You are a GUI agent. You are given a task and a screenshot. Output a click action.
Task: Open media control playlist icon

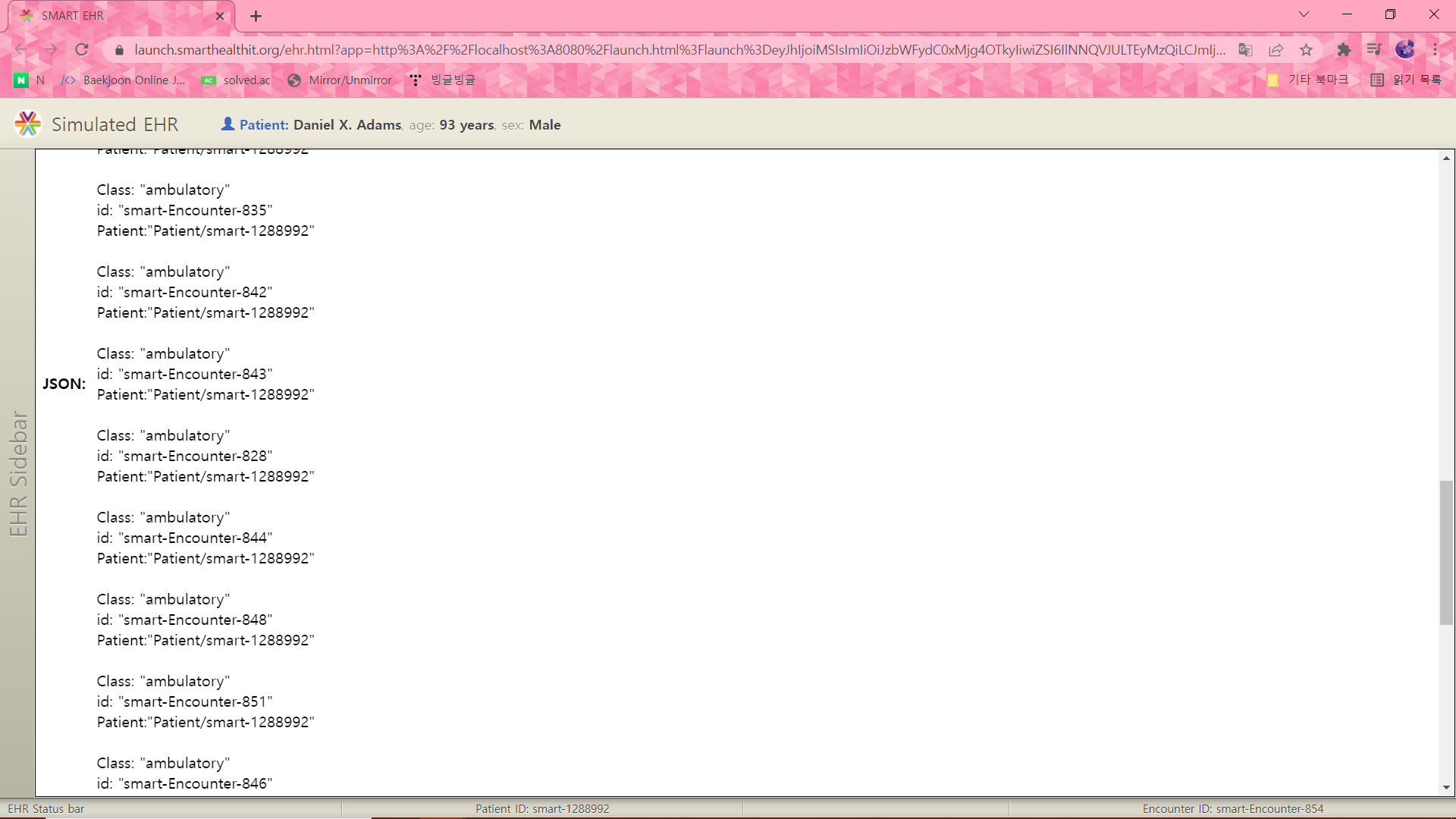[x=1374, y=50]
